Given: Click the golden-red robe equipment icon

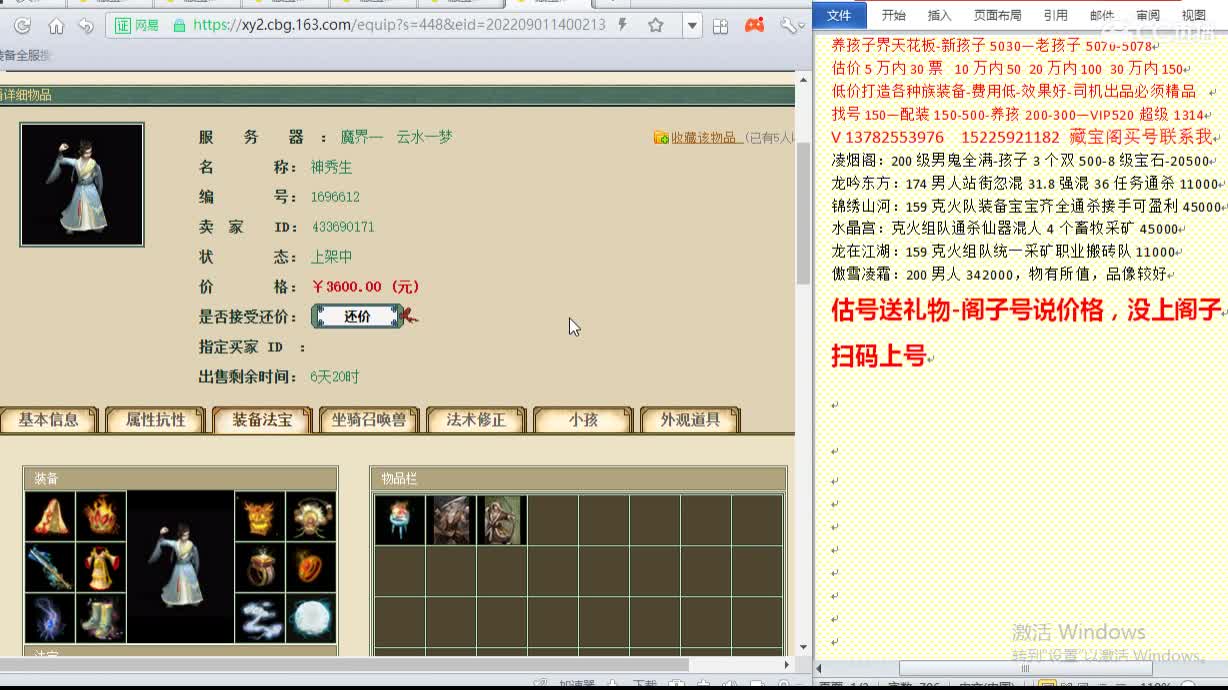Looking at the screenshot, I should coord(101,567).
